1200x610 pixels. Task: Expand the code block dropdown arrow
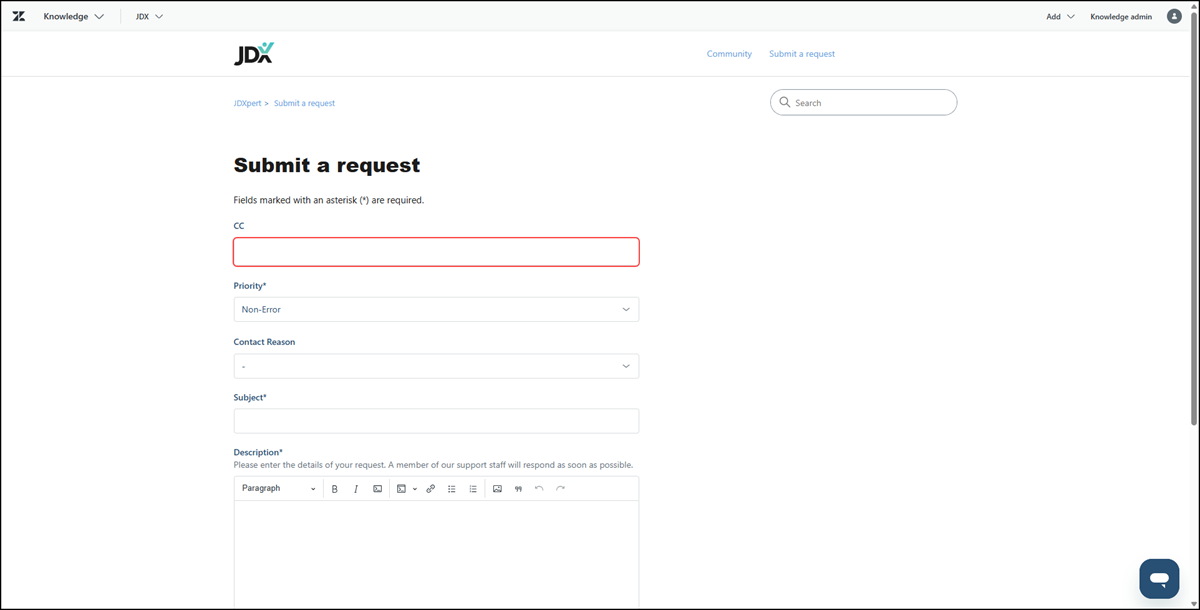tap(414, 489)
